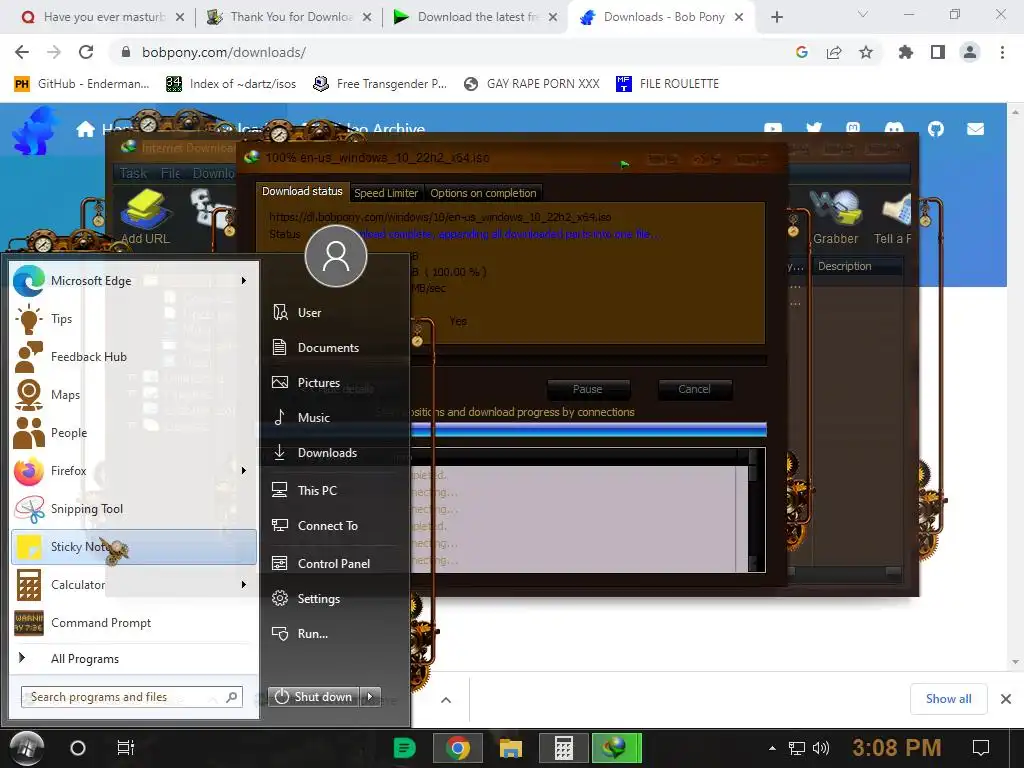This screenshot has height=768, width=1024.
Task: Open FILE ROULETTE bookmark
Action: [667, 84]
